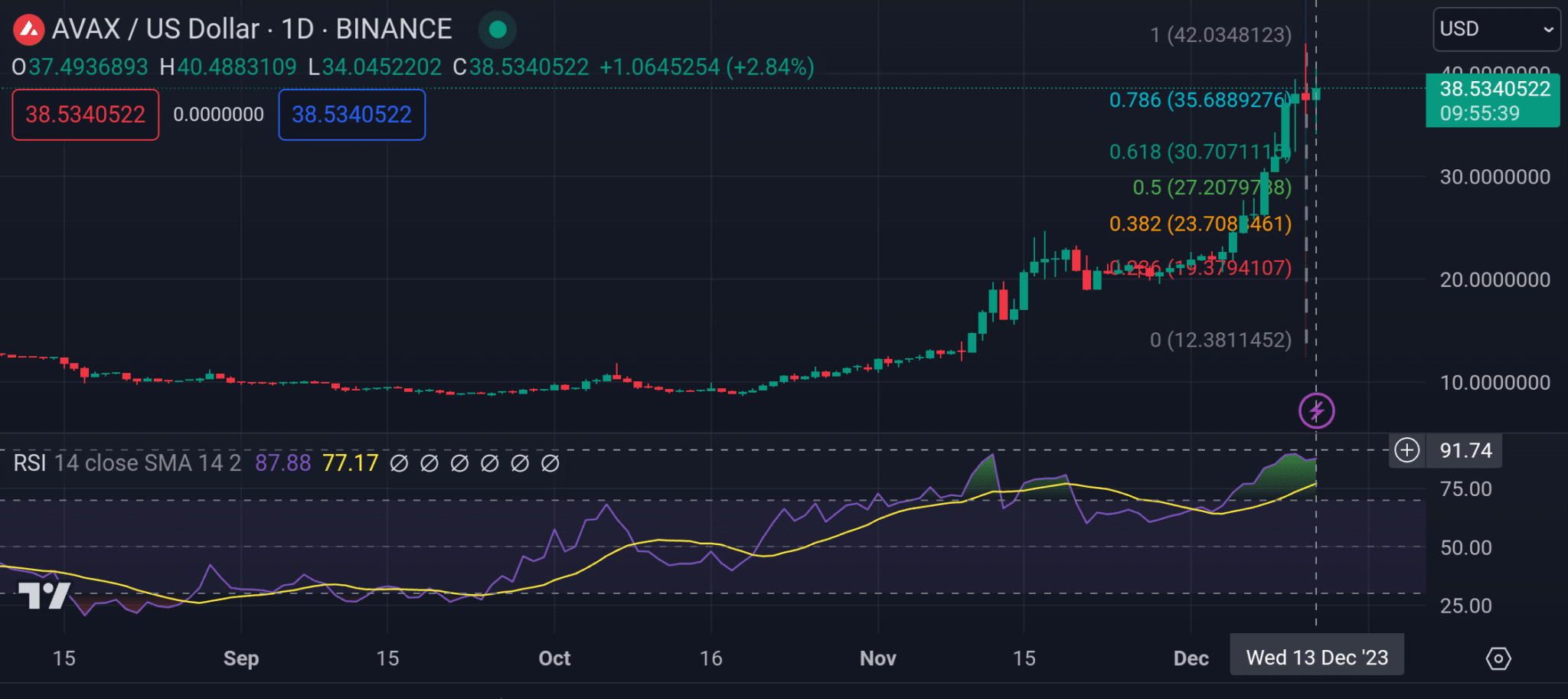Click the first empty-value symbol in RSI legend
Screen dimensions: 1568x699
pos(399,463)
